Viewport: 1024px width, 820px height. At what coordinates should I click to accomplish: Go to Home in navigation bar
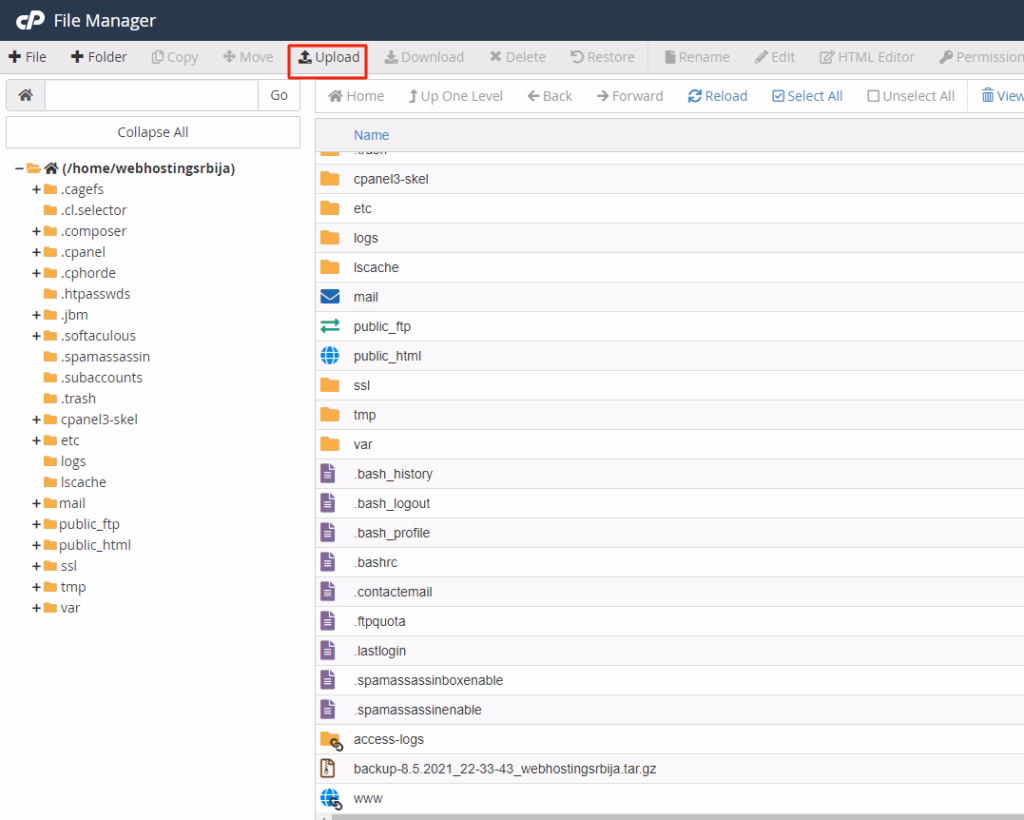tap(356, 96)
